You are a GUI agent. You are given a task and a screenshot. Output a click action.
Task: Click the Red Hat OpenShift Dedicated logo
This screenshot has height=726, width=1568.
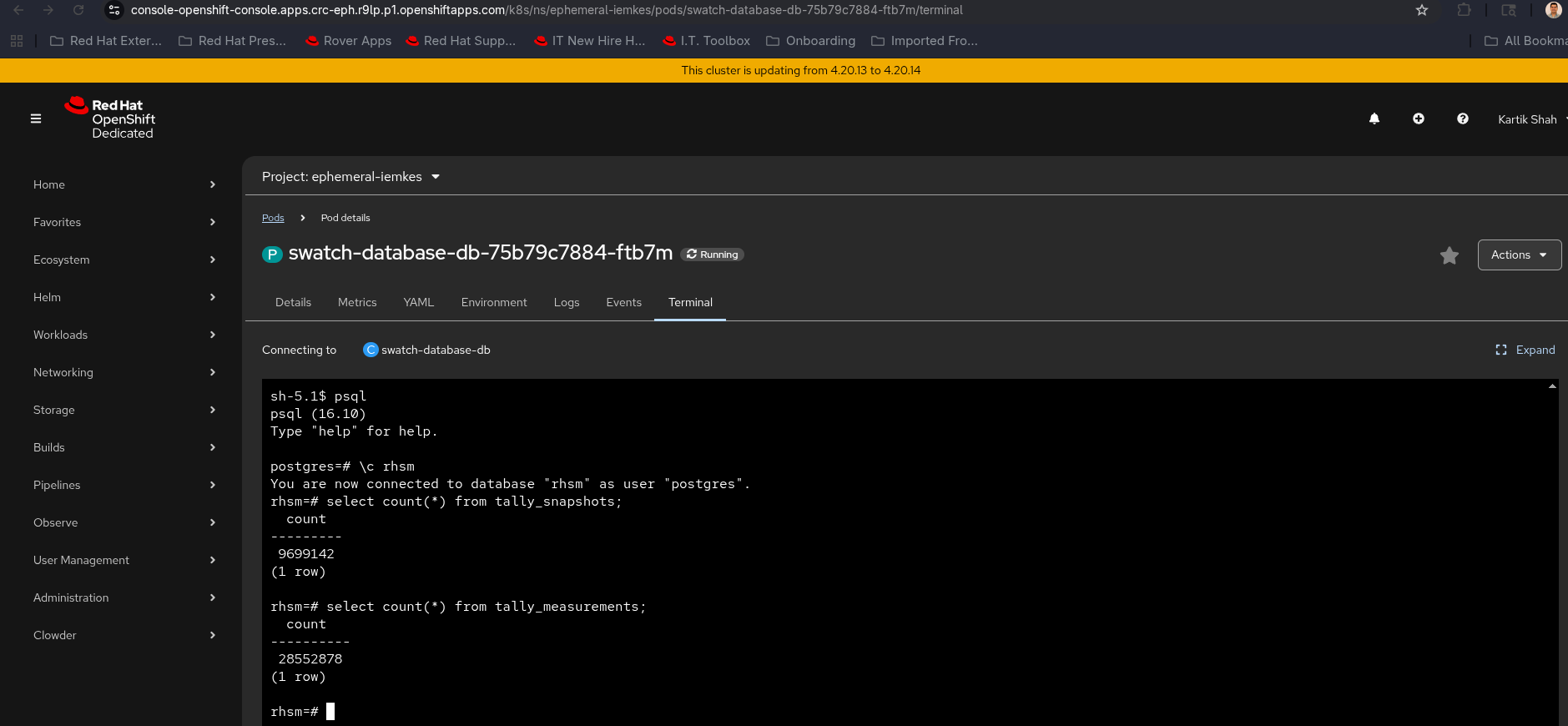pyautogui.click(x=110, y=118)
